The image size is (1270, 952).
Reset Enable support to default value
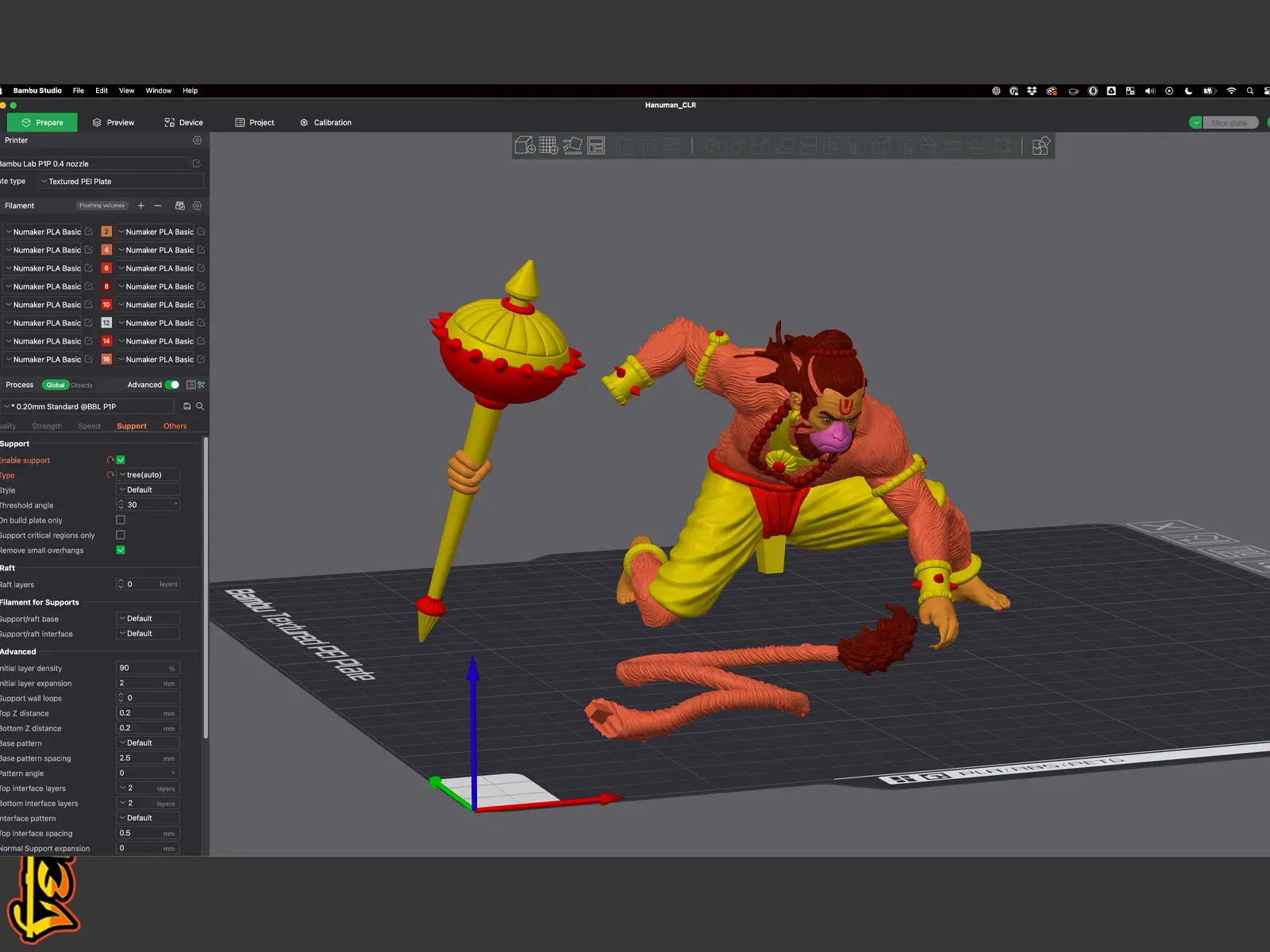click(x=110, y=460)
